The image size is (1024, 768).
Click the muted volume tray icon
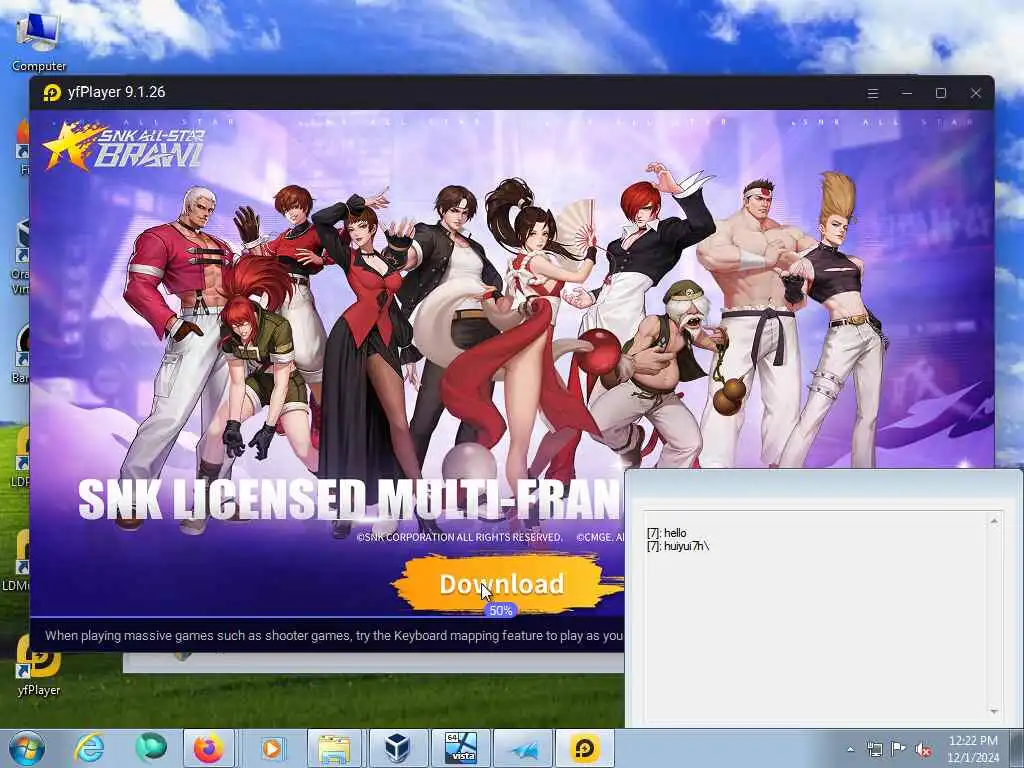pyautogui.click(x=923, y=750)
